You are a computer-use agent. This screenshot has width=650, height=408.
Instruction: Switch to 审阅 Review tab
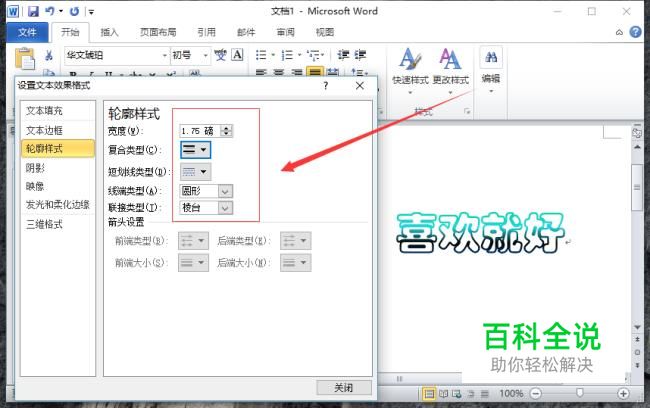click(286, 32)
